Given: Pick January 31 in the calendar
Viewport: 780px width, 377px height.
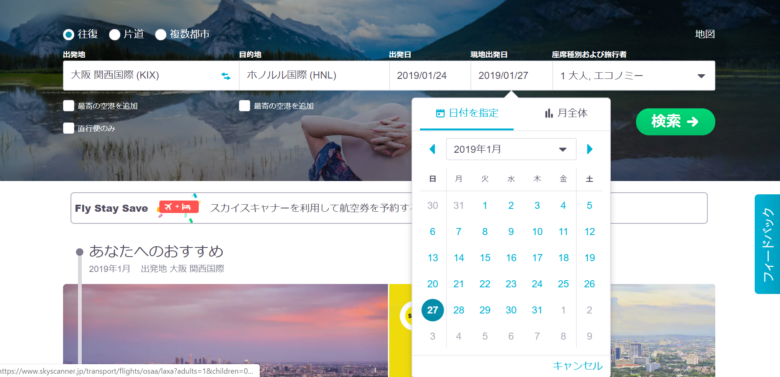Looking at the screenshot, I should [537, 310].
